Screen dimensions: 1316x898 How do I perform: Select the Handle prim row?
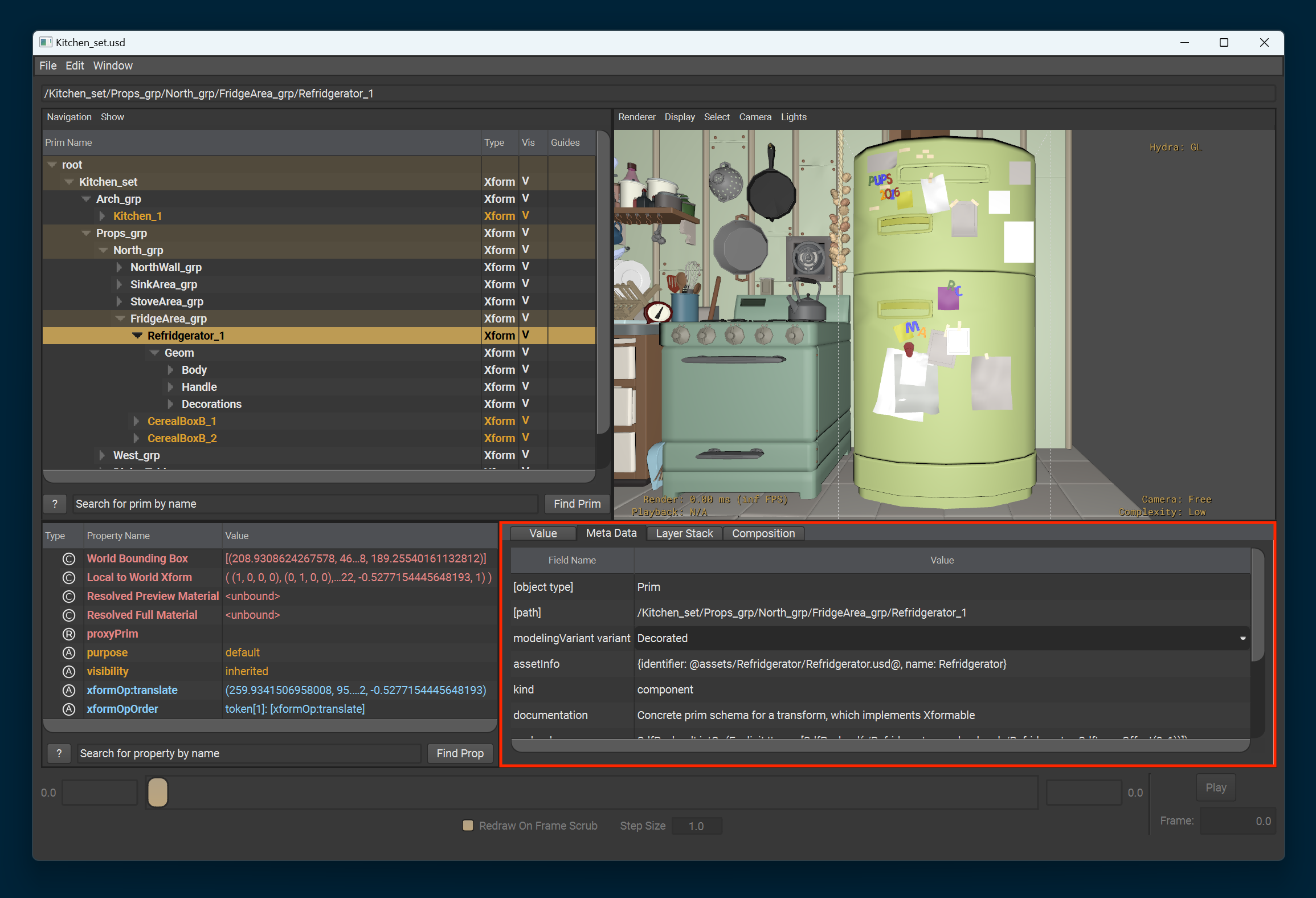point(319,387)
